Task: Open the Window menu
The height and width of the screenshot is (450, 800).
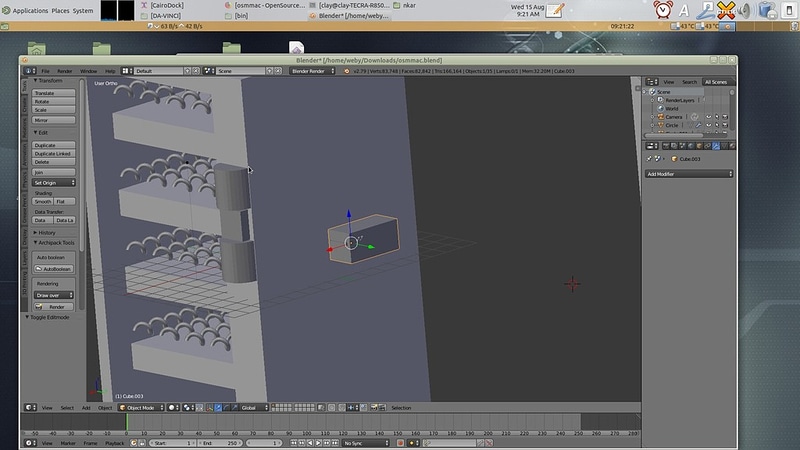Action: 88,71
